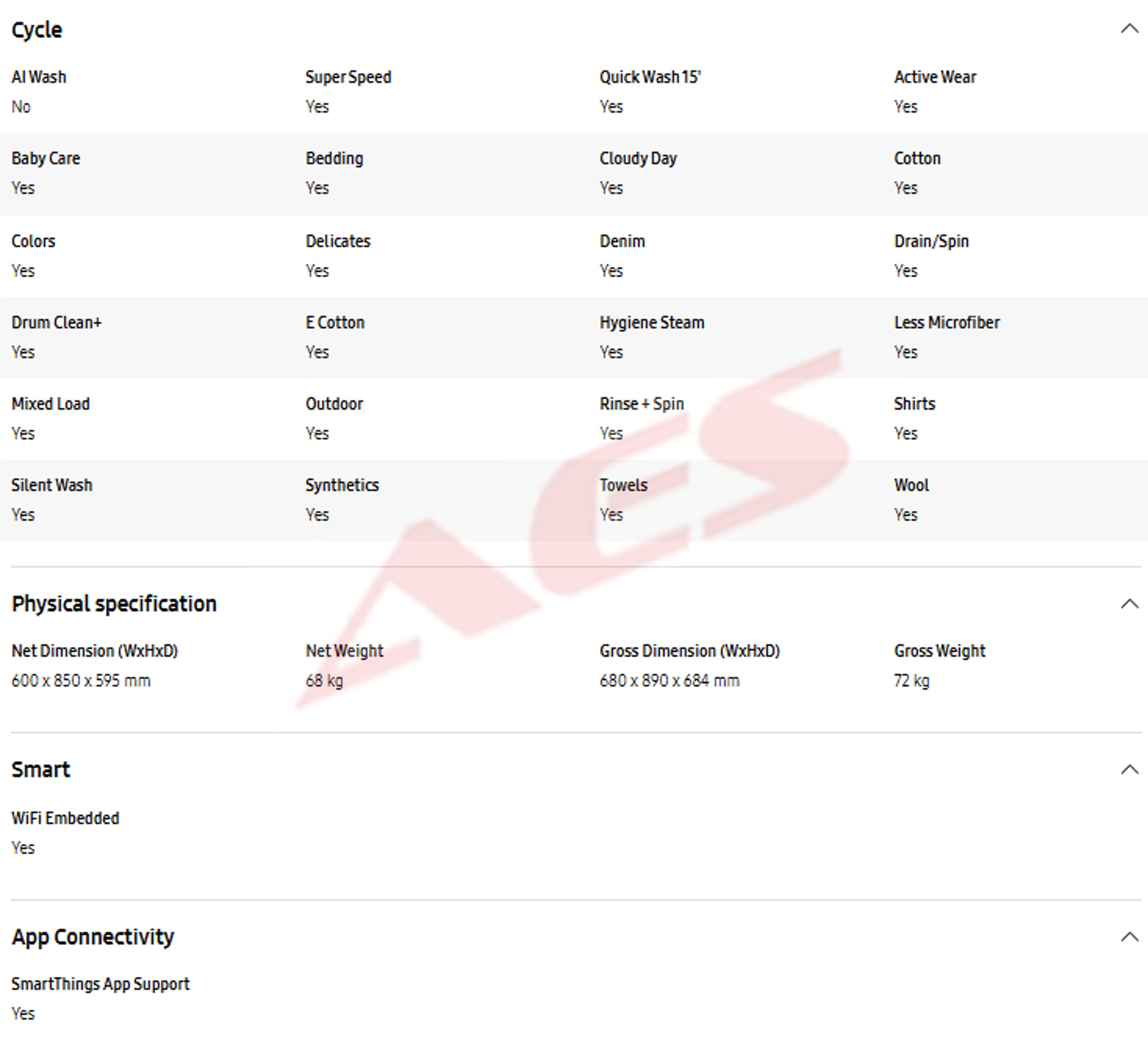Click the Physical specification heading
This screenshot has width=1148, height=1043.
pyautogui.click(x=114, y=604)
